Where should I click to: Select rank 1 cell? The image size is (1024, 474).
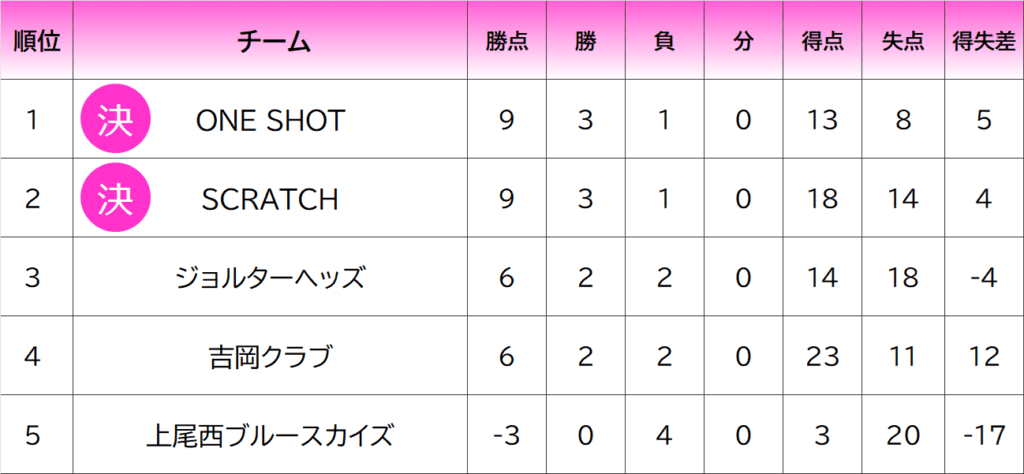pos(37,120)
